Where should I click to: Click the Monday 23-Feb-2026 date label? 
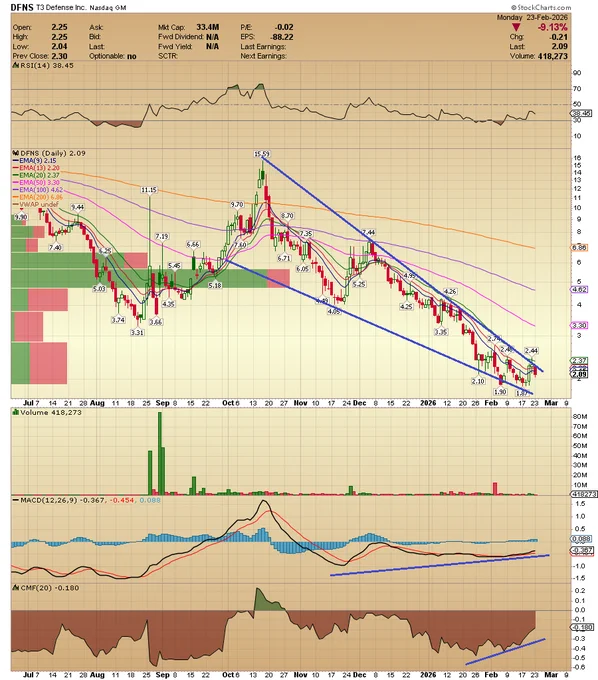tap(532, 18)
